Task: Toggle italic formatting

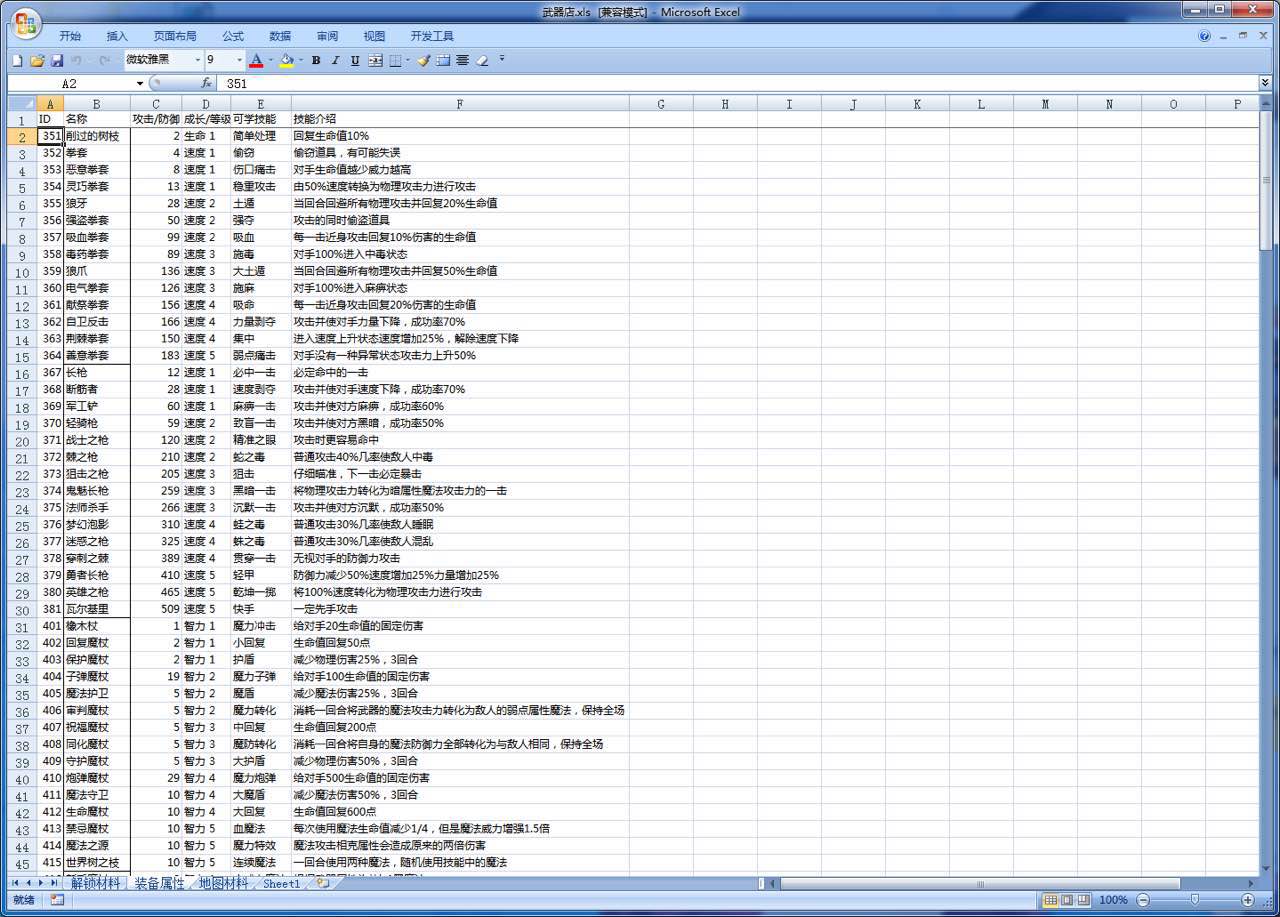Action: point(335,61)
